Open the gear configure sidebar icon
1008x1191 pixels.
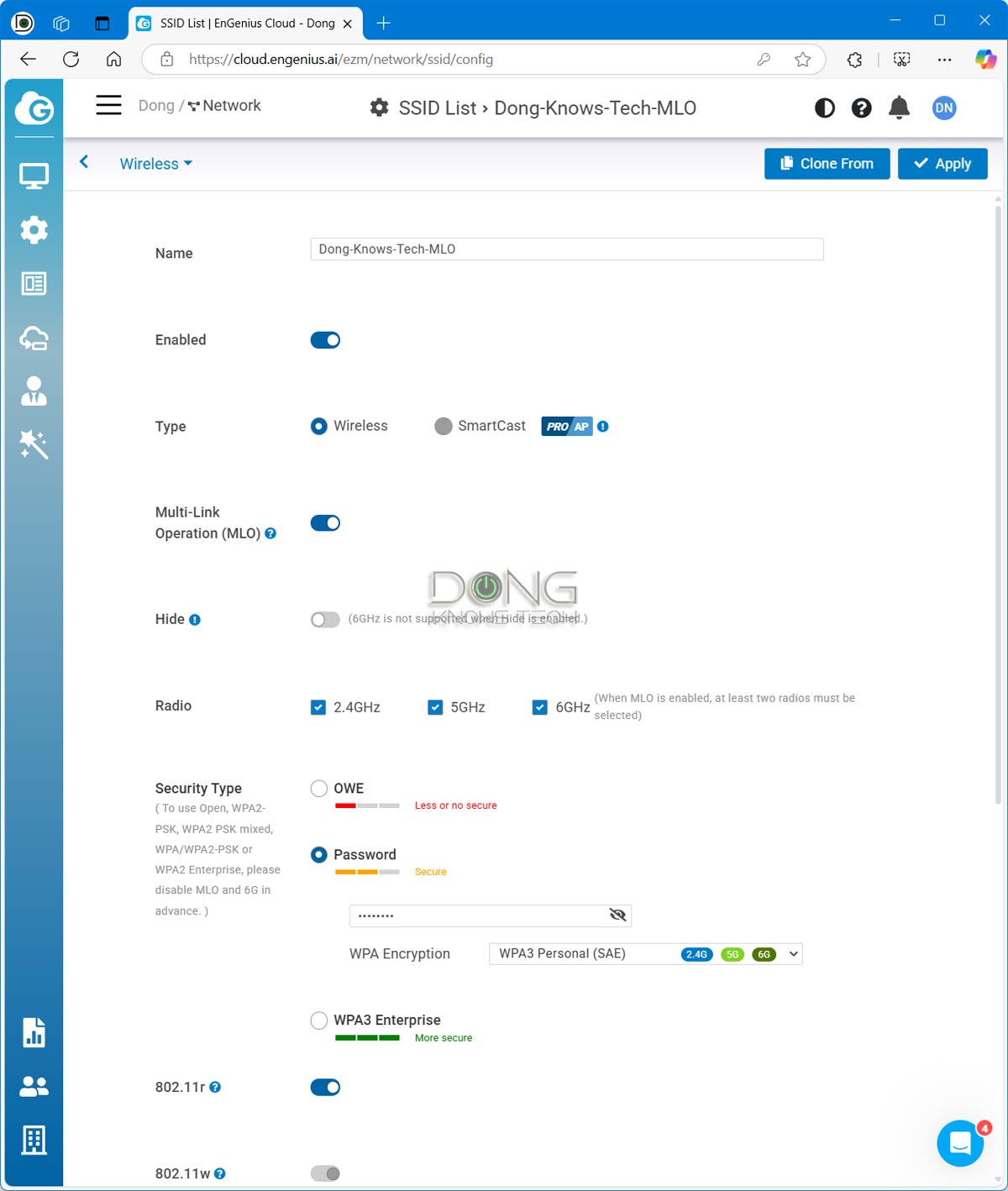click(34, 229)
